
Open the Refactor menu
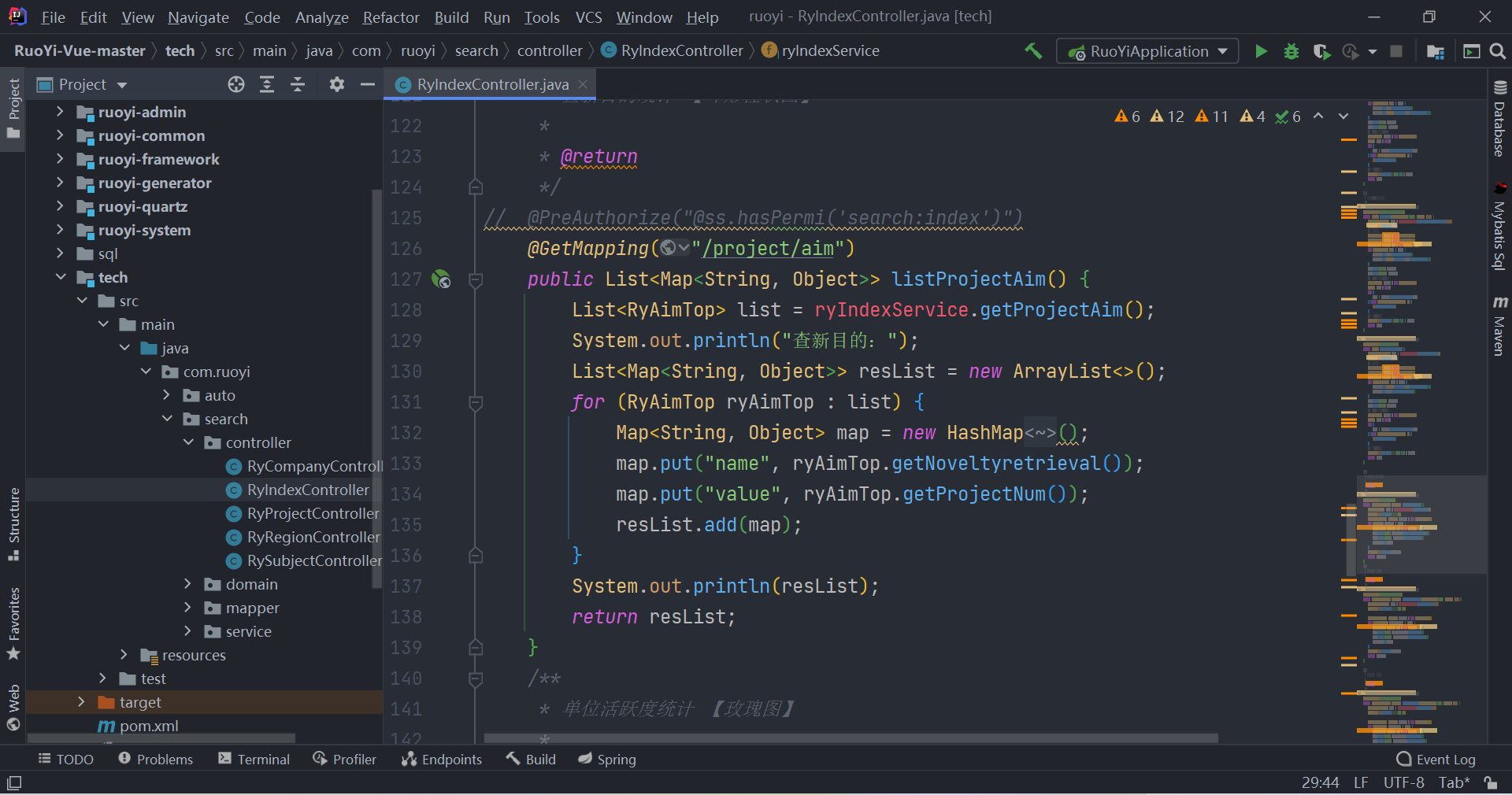[x=391, y=17]
